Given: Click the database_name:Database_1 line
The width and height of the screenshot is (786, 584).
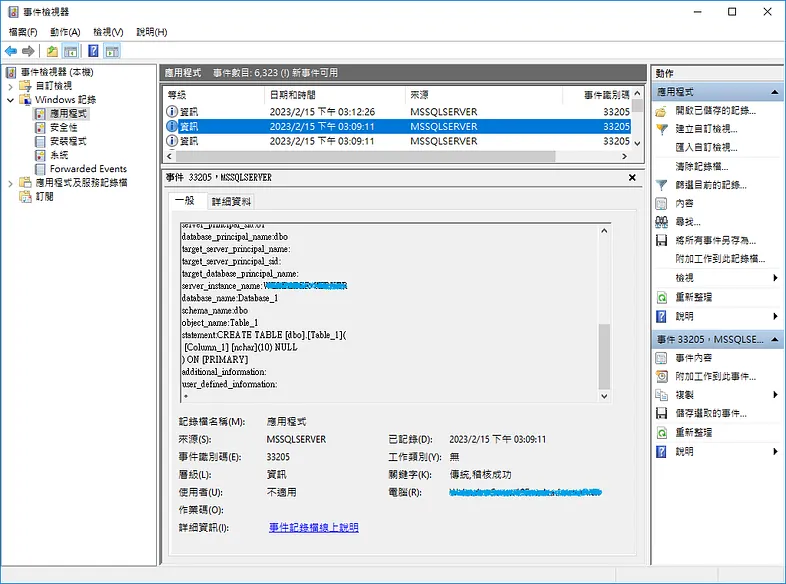Looking at the screenshot, I should [230, 298].
